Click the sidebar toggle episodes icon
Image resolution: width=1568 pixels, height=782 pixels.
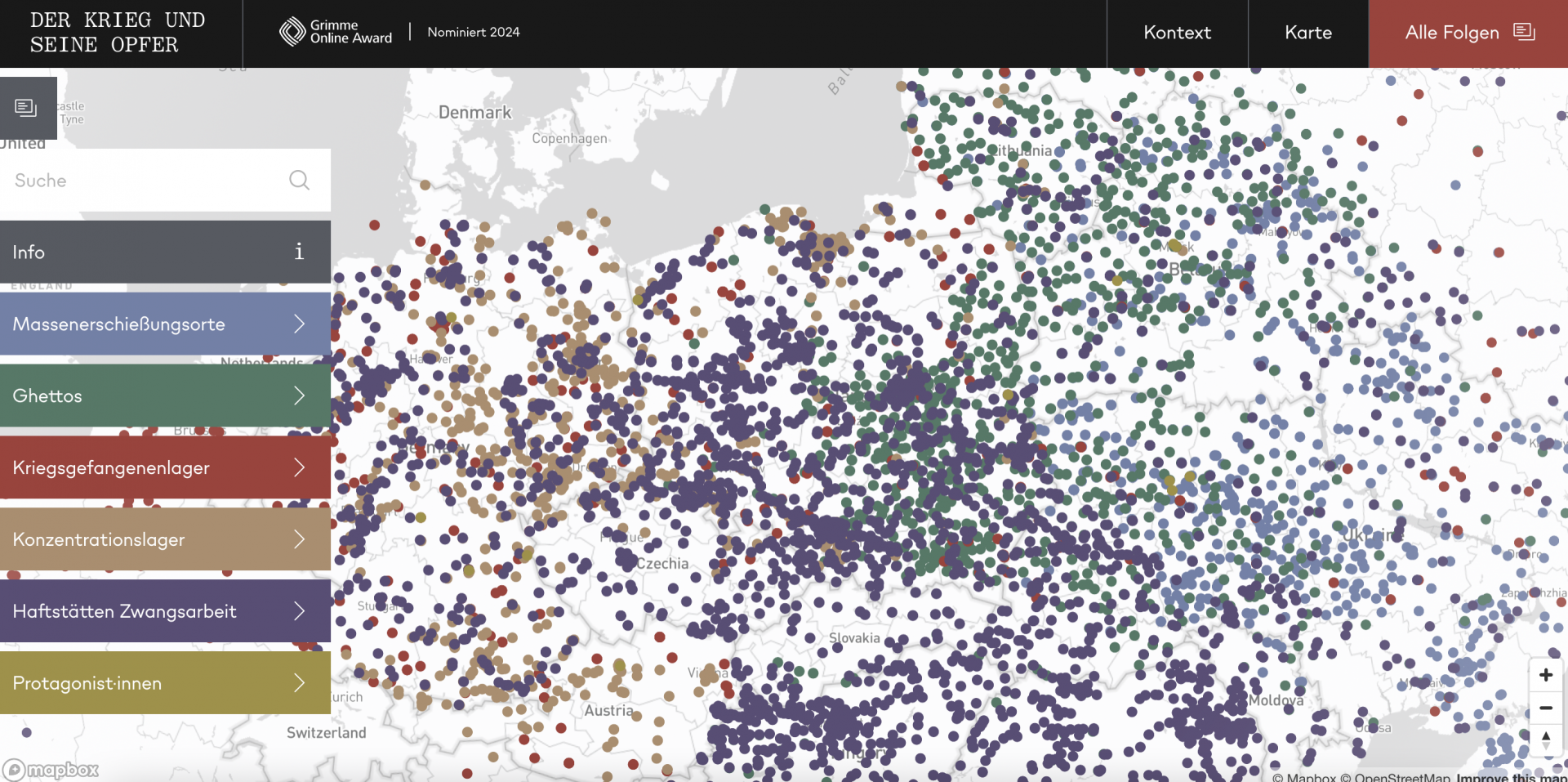point(26,108)
